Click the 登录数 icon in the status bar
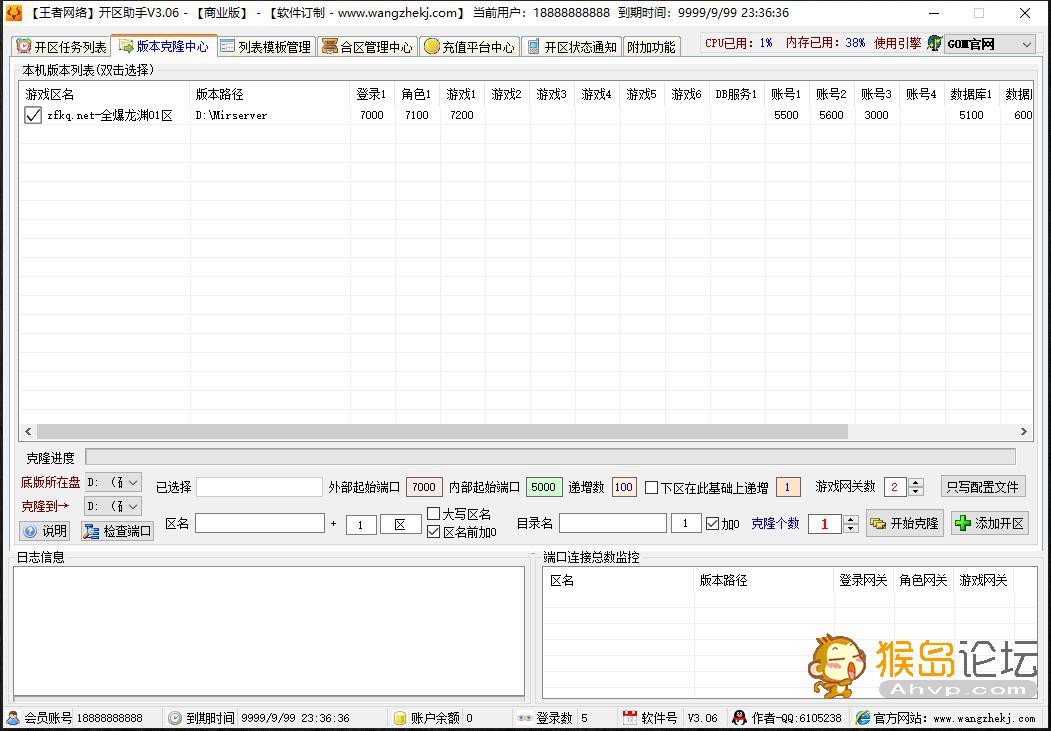 [525, 718]
